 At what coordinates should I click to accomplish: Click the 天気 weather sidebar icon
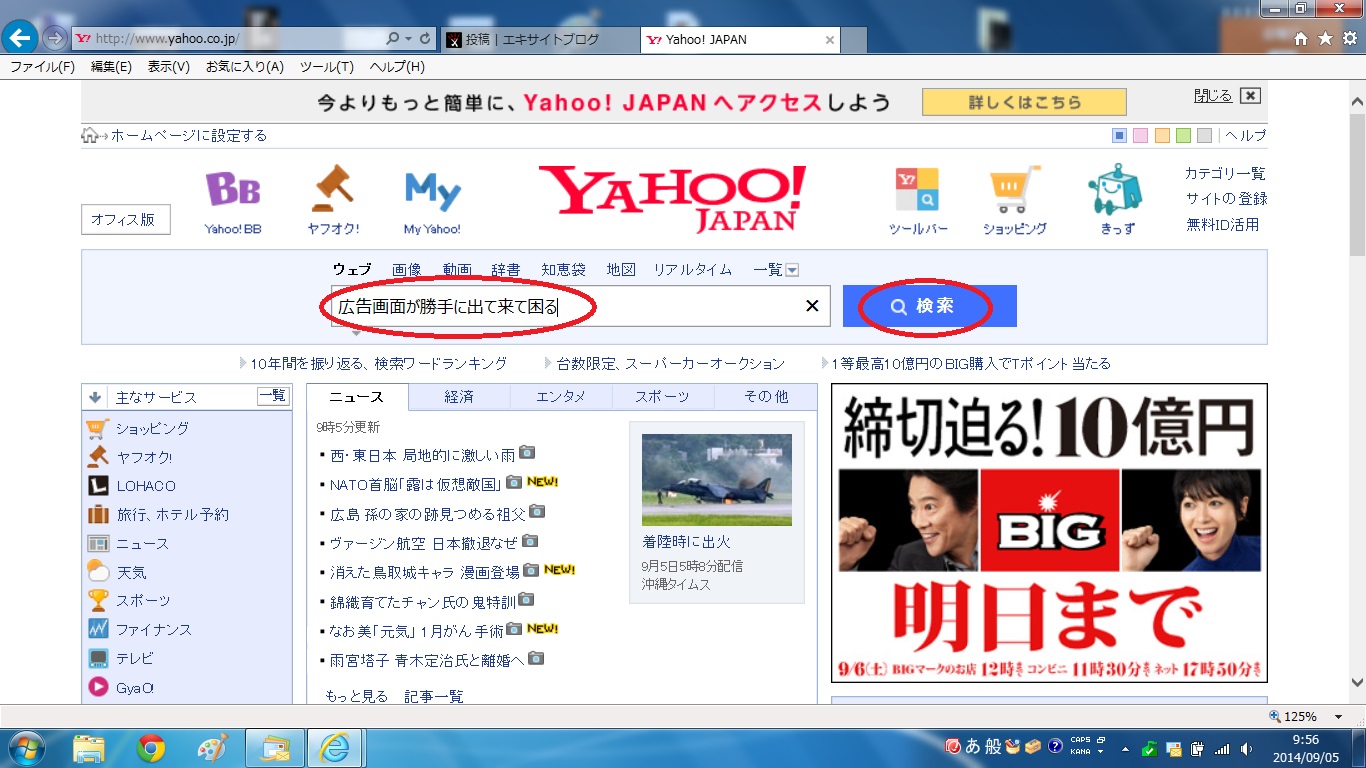click(x=98, y=572)
